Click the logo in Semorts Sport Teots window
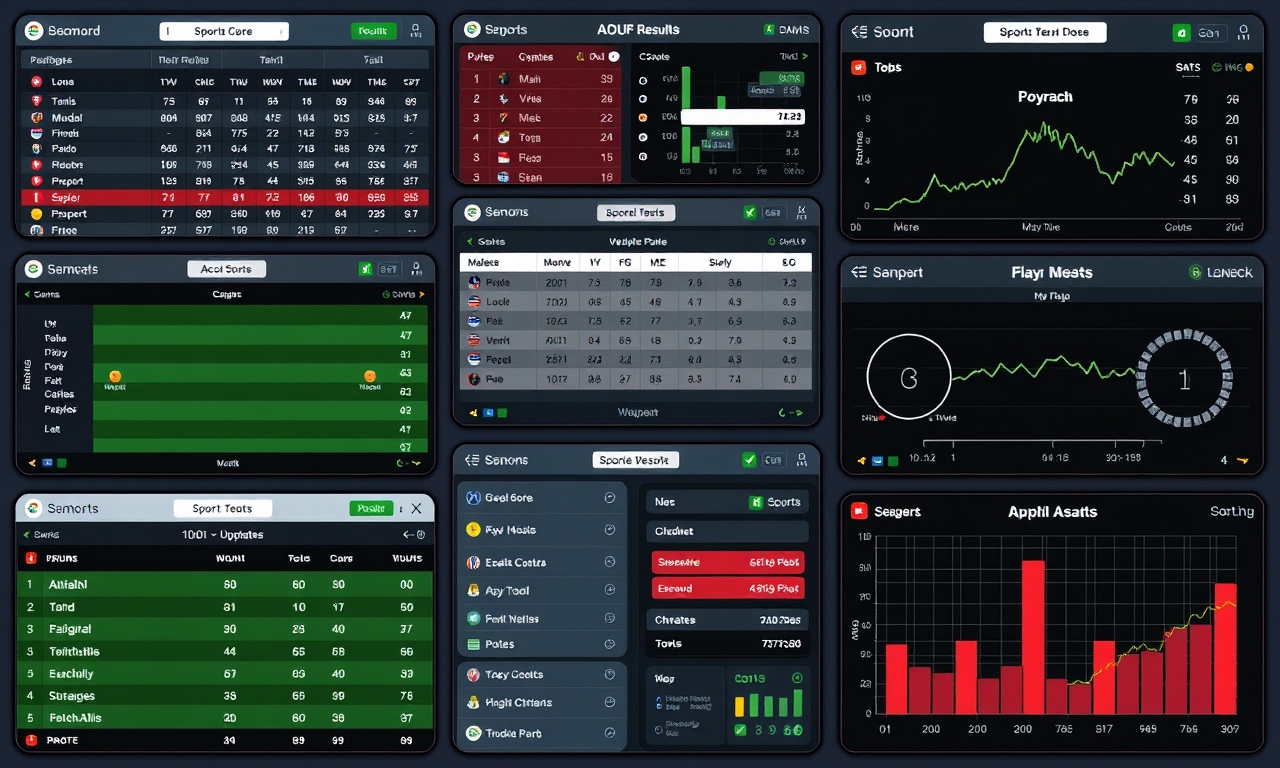The height and width of the screenshot is (768, 1280). (x=33, y=508)
